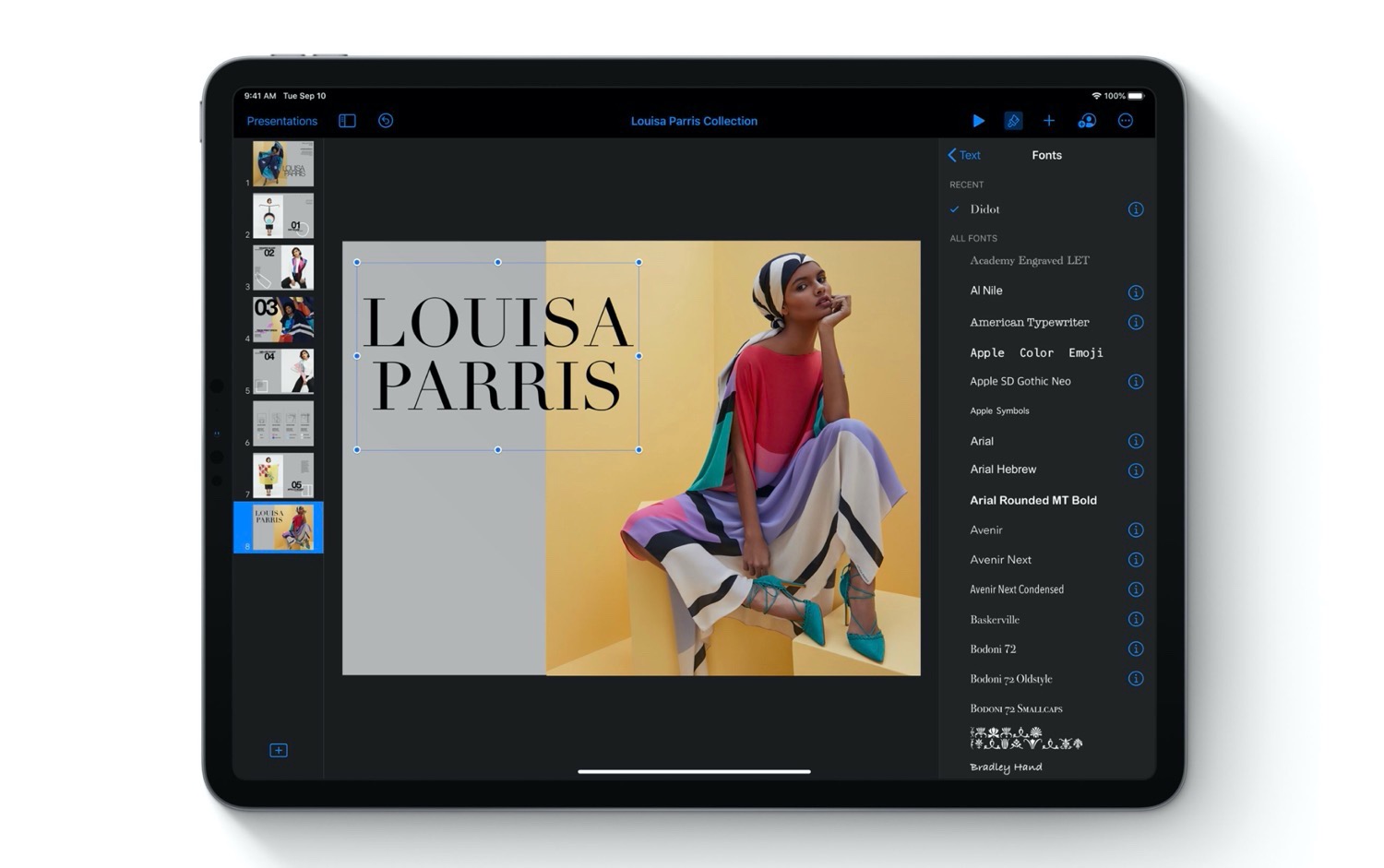Tap the Wi-Fi status icon

coord(1096,96)
